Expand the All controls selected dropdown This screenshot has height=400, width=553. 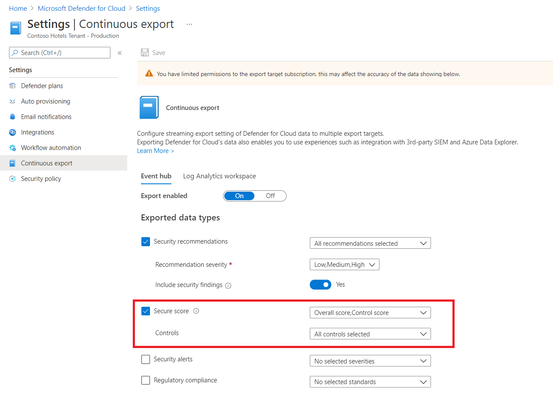click(x=370, y=334)
